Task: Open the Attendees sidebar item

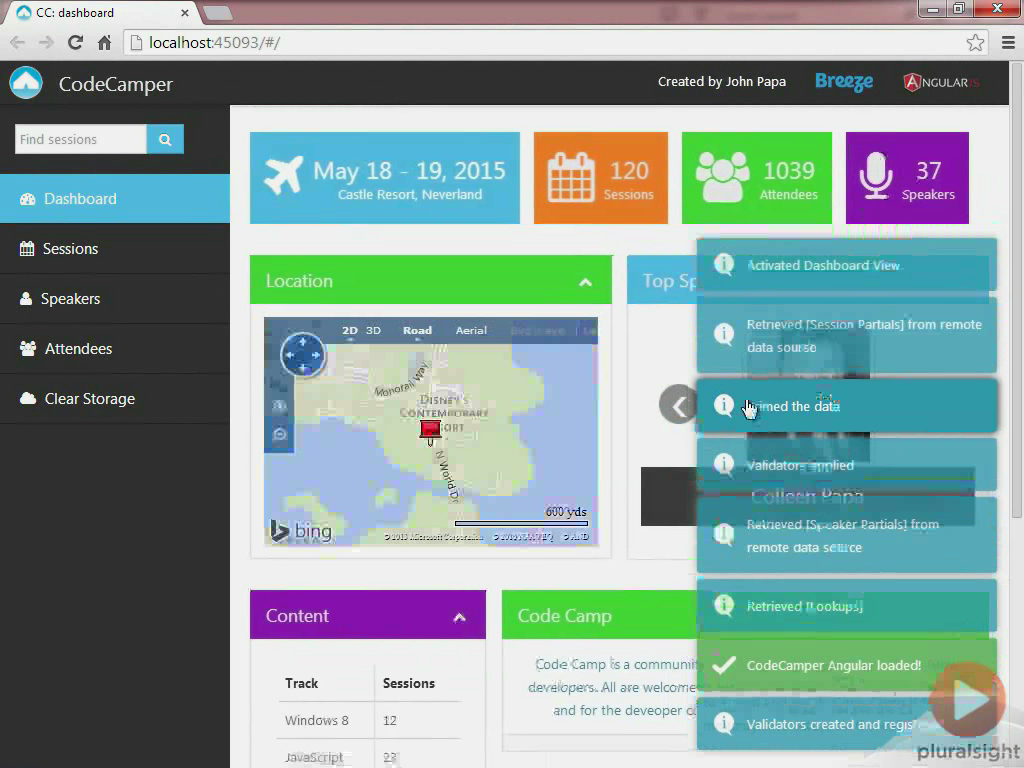Action: (x=115, y=349)
